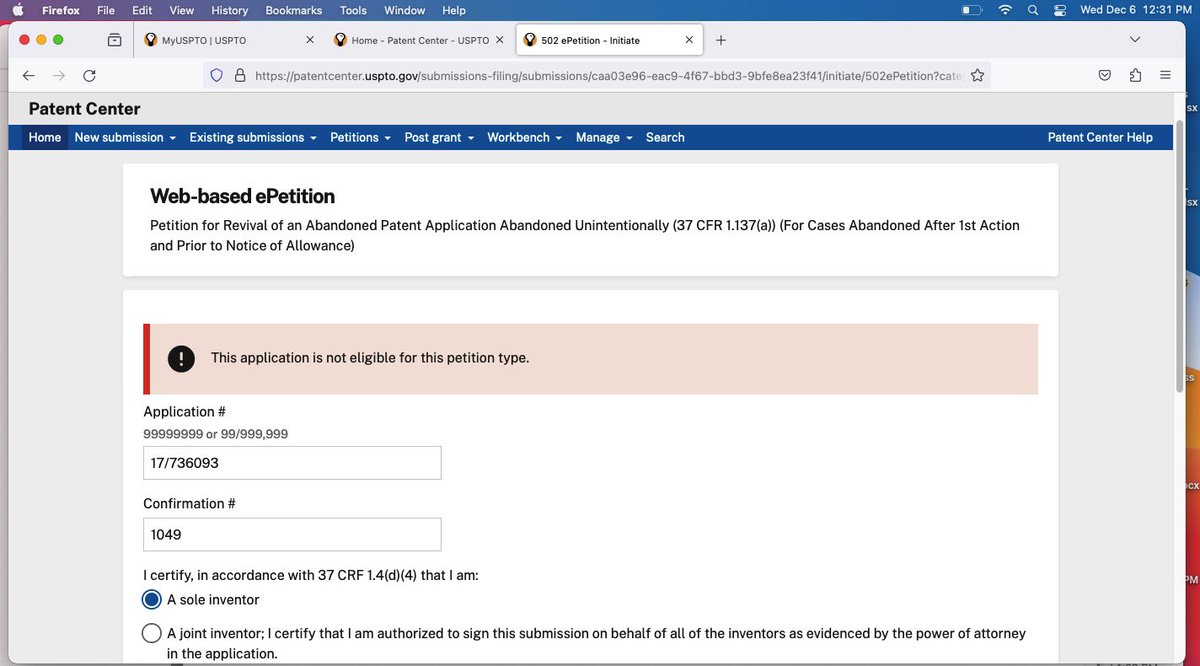This screenshot has width=1200, height=666.
Task: Open the Pocket save icon
Action: (1105, 75)
